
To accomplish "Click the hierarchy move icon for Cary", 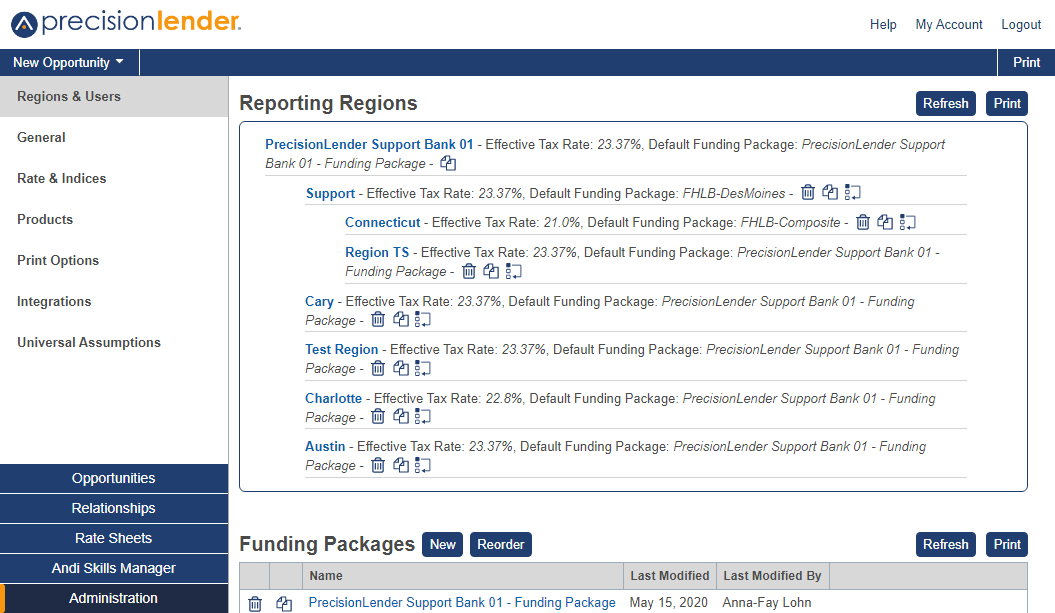I will pyautogui.click(x=423, y=320).
